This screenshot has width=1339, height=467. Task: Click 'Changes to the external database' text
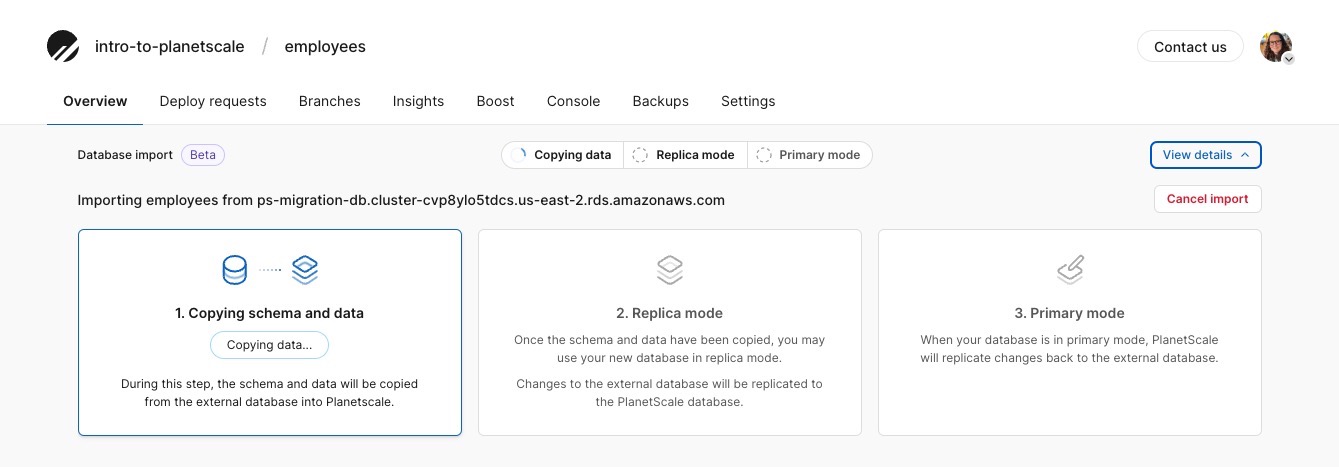point(670,393)
